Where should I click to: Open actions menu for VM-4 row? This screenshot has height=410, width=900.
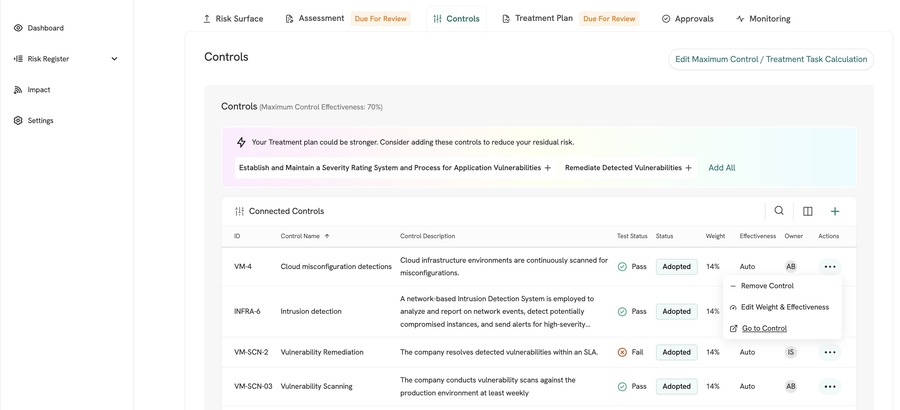[829, 266]
